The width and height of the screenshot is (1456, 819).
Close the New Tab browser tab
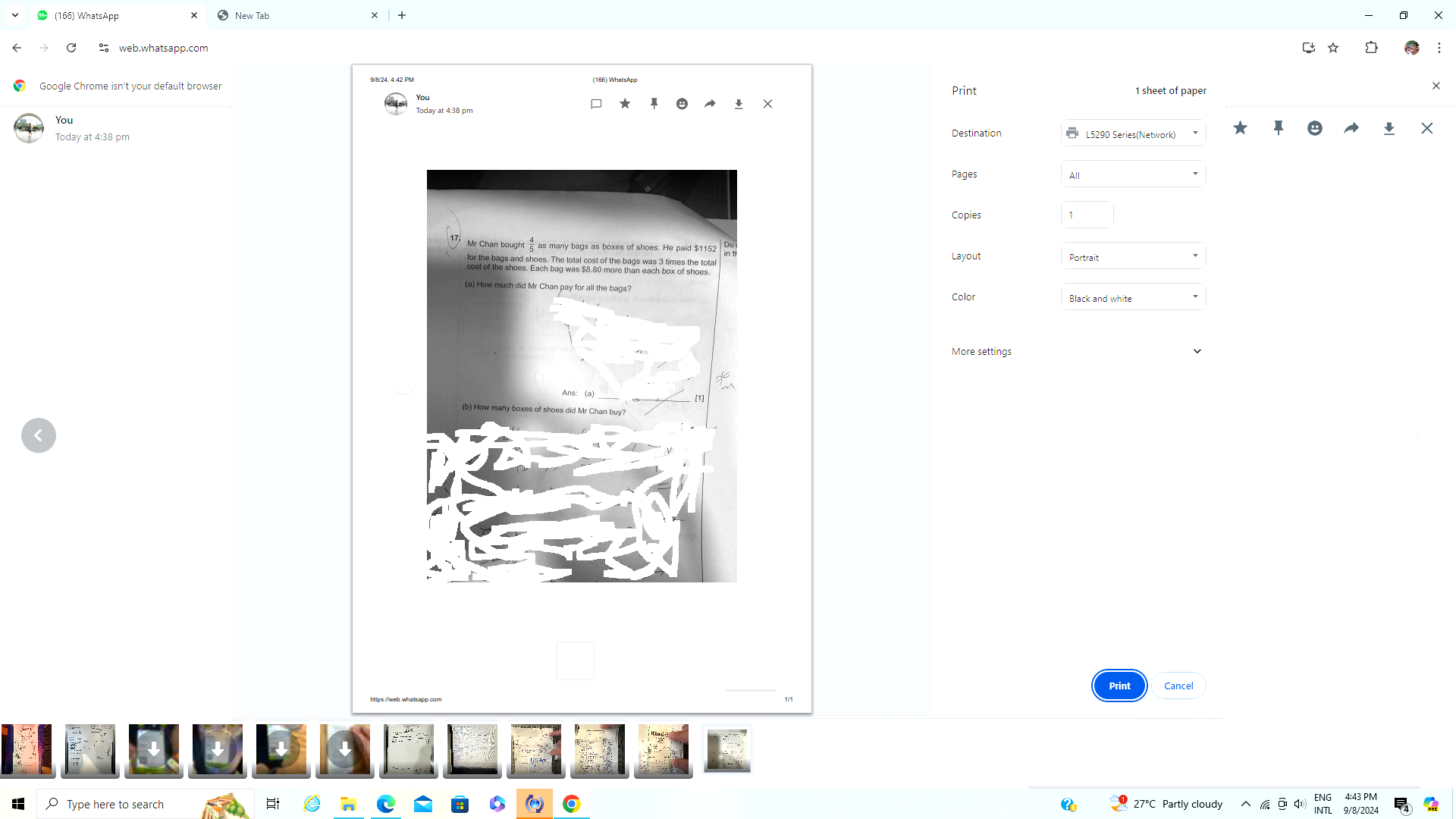[374, 15]
